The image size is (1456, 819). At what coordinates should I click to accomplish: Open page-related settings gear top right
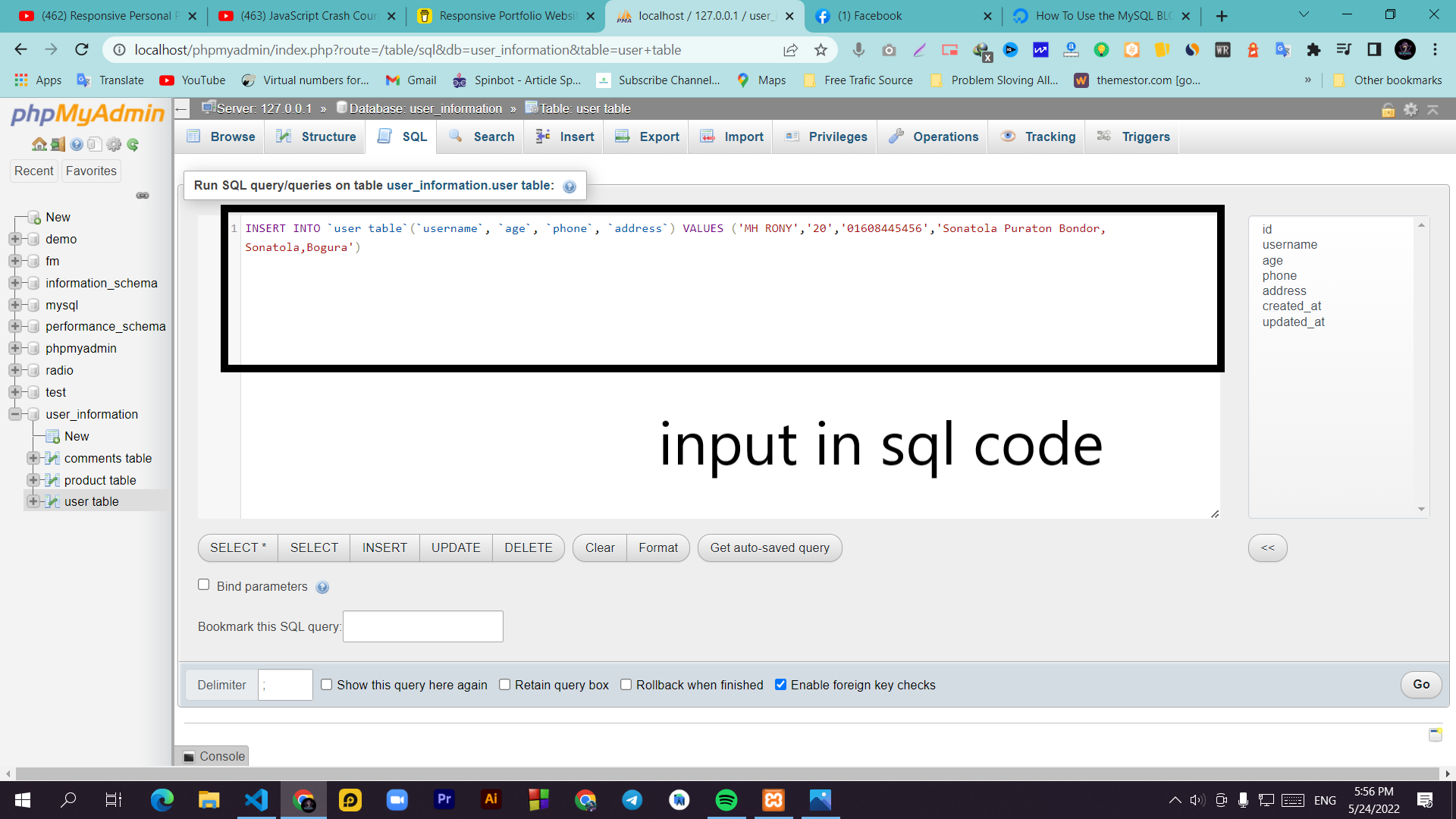point(1410,109)
